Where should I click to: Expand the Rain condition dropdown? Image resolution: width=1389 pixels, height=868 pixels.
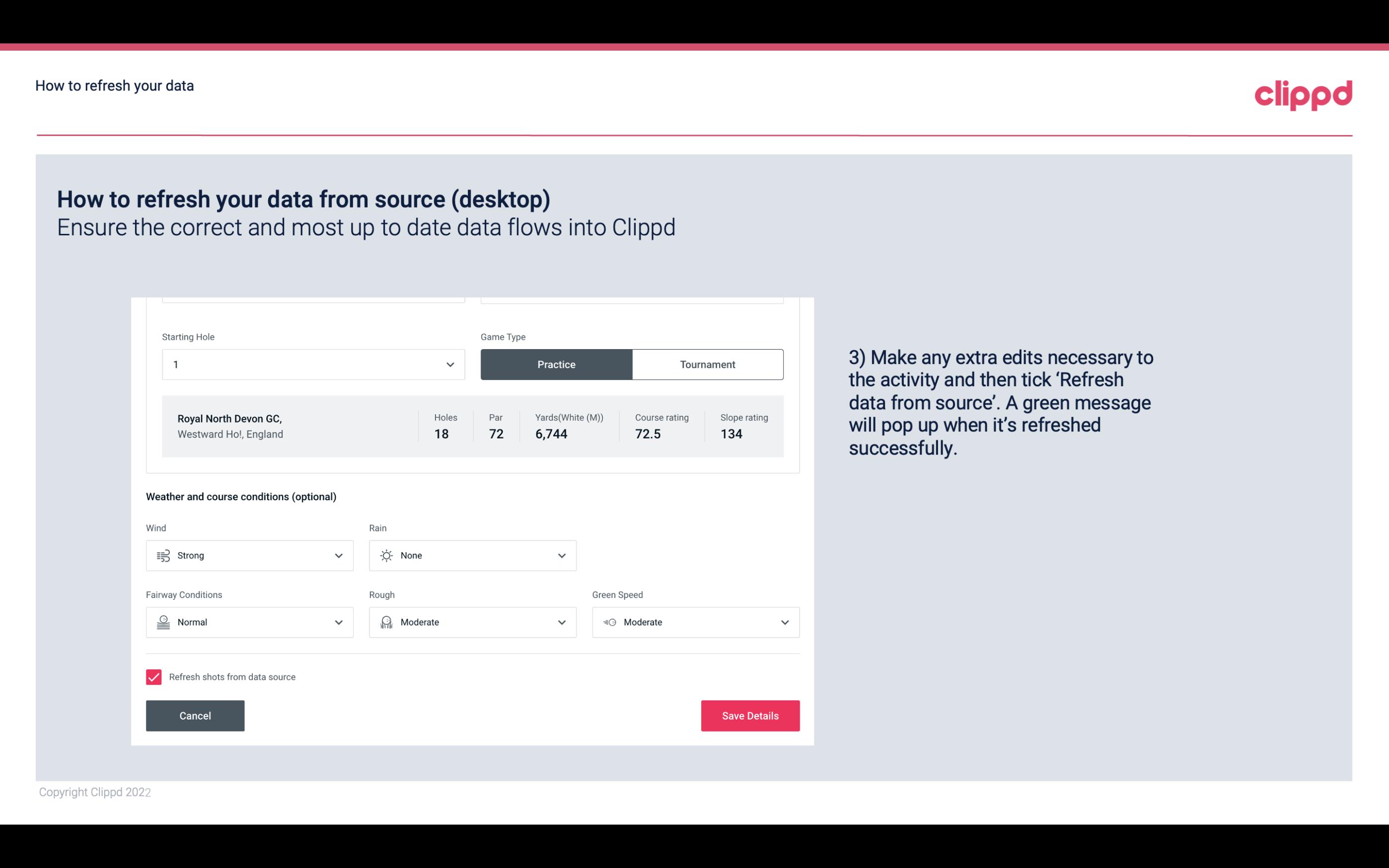(x=560, y=555)
